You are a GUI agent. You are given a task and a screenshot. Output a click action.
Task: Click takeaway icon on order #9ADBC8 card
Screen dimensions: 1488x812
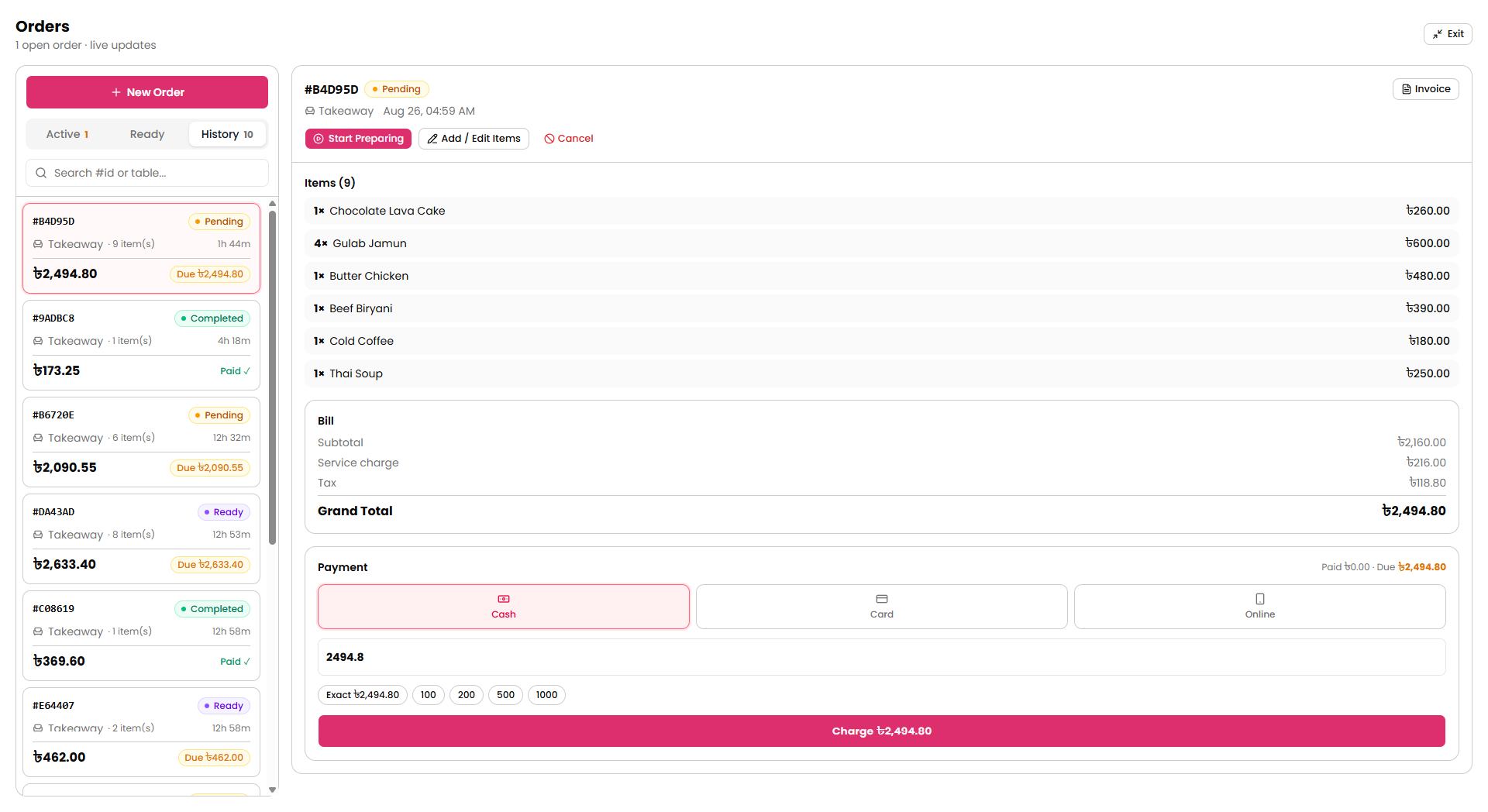38,341
